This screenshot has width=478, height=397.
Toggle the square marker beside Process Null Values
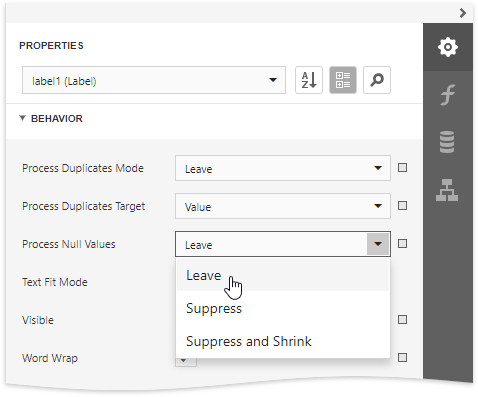(x=402, y=244)
